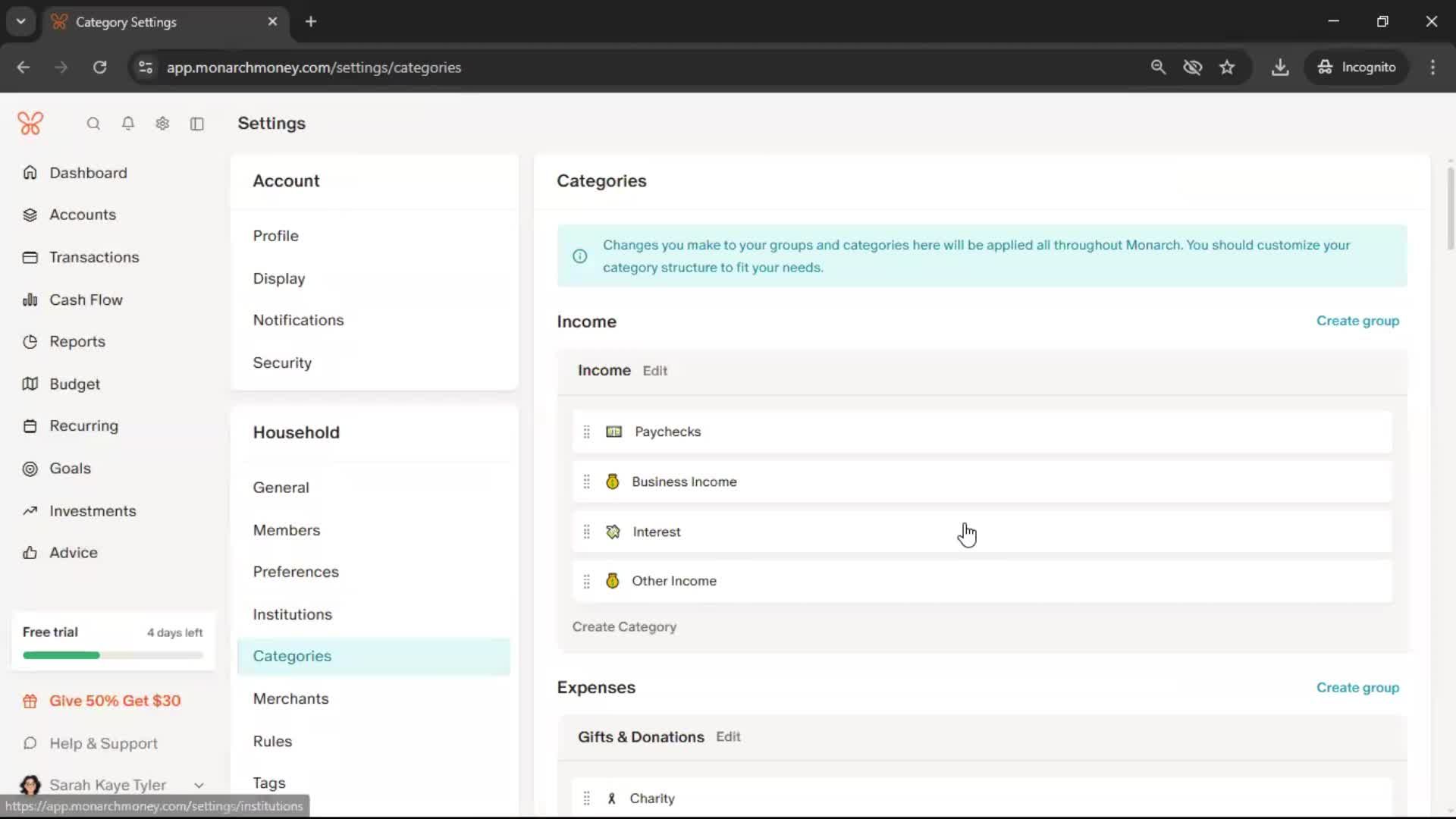Click Create Category under Income
The image size is (1456, 819).
624,627
